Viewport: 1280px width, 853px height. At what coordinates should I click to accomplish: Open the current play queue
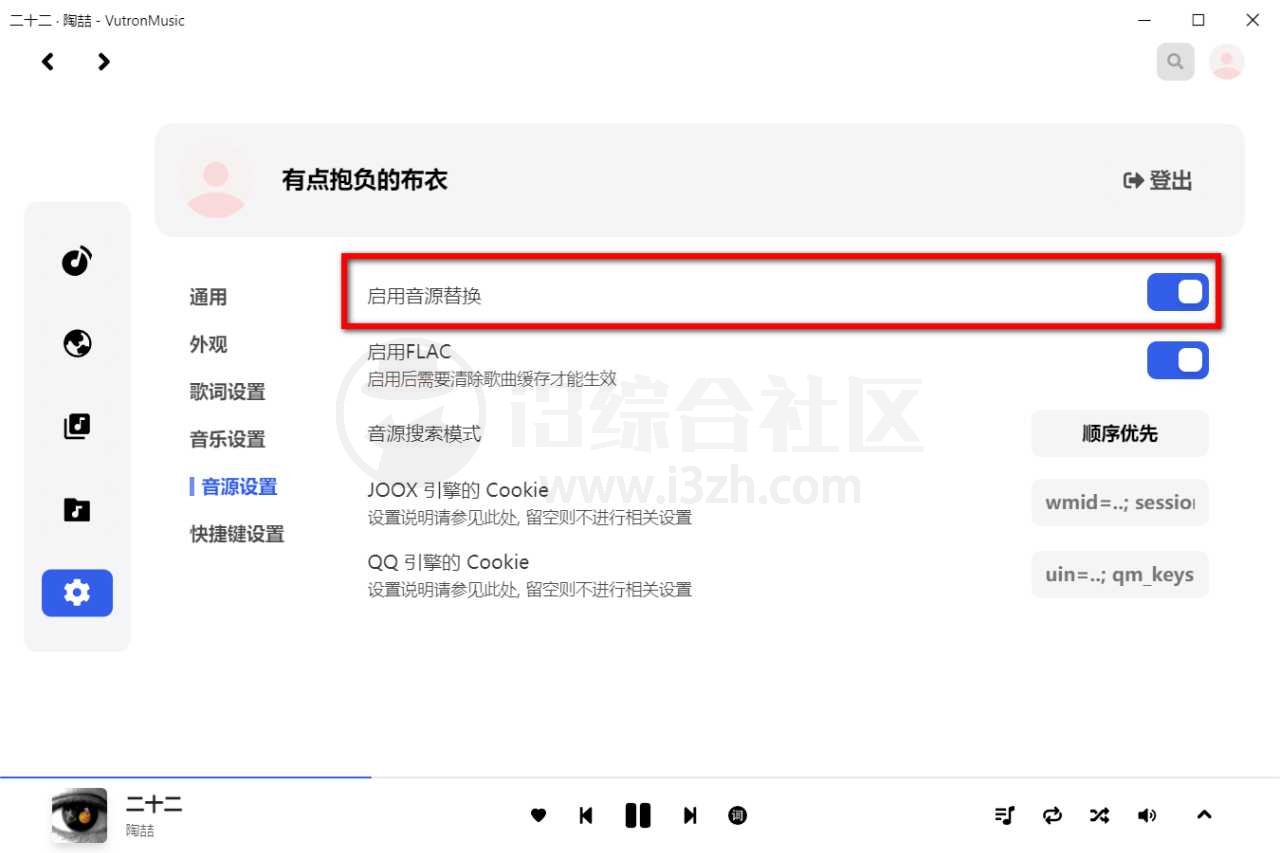pos(1004,815)
